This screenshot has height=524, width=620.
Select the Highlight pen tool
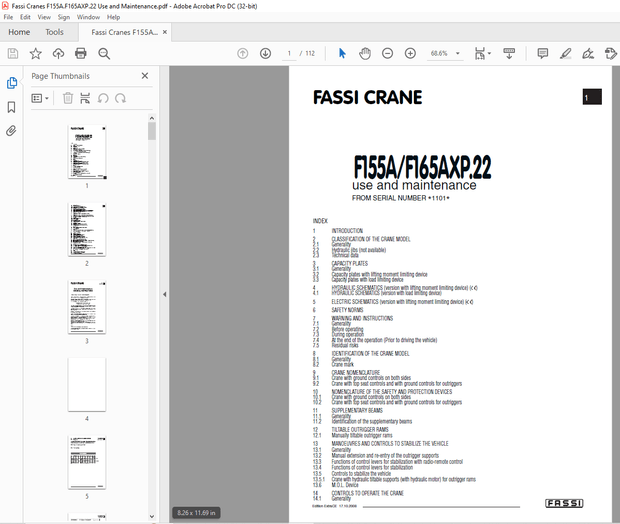click(x=565, y=53)
